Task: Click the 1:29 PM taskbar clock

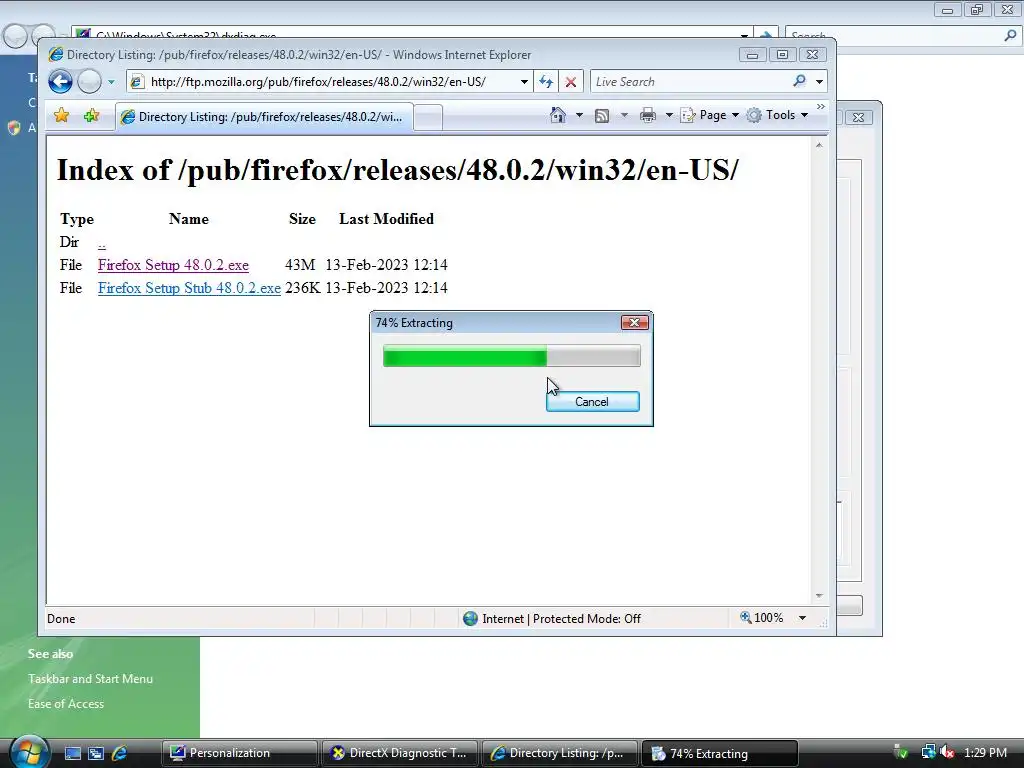Action: [985, 752]
